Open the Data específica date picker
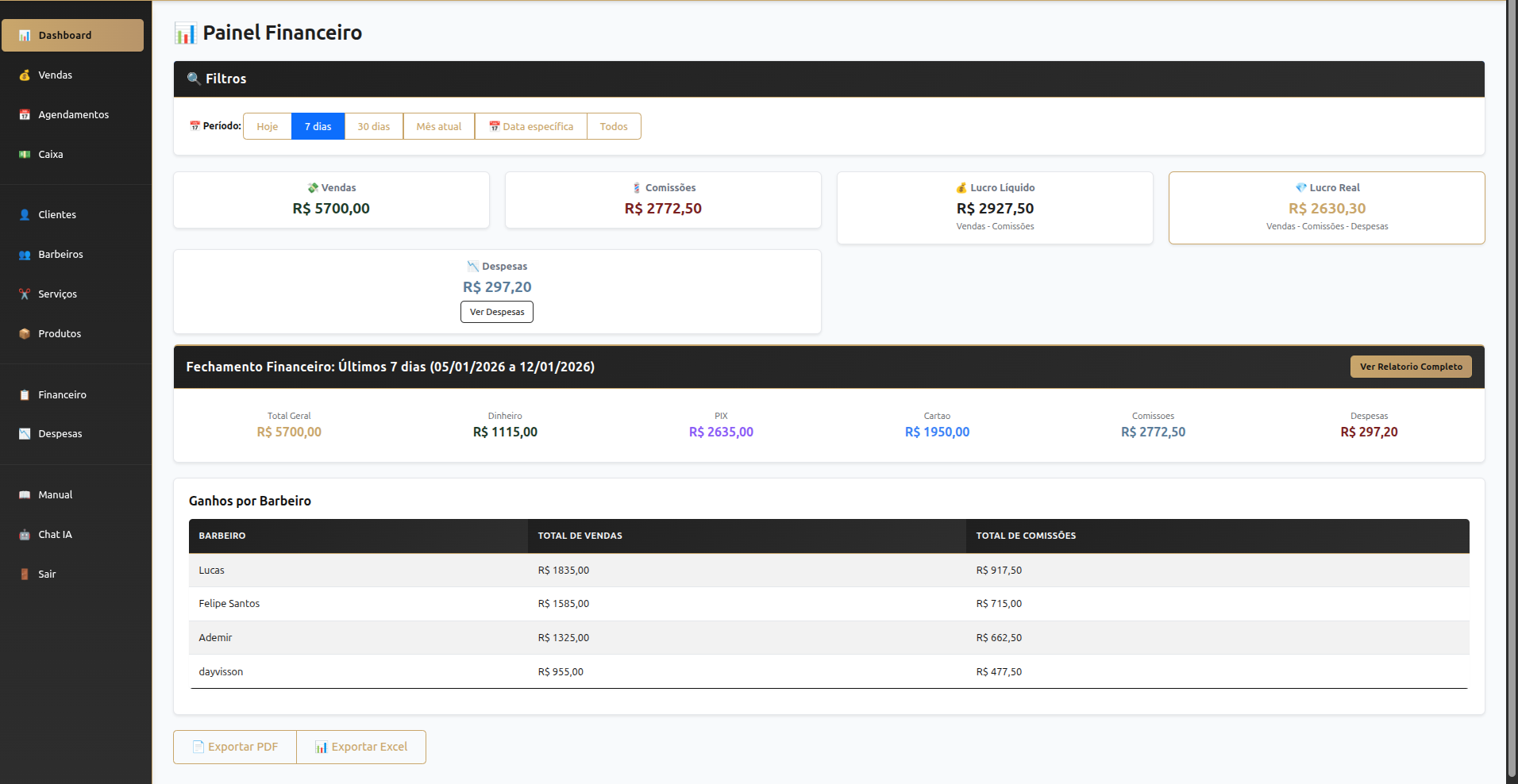The width and height of the screenshot is (1518, 784). (x=530, y=125)
